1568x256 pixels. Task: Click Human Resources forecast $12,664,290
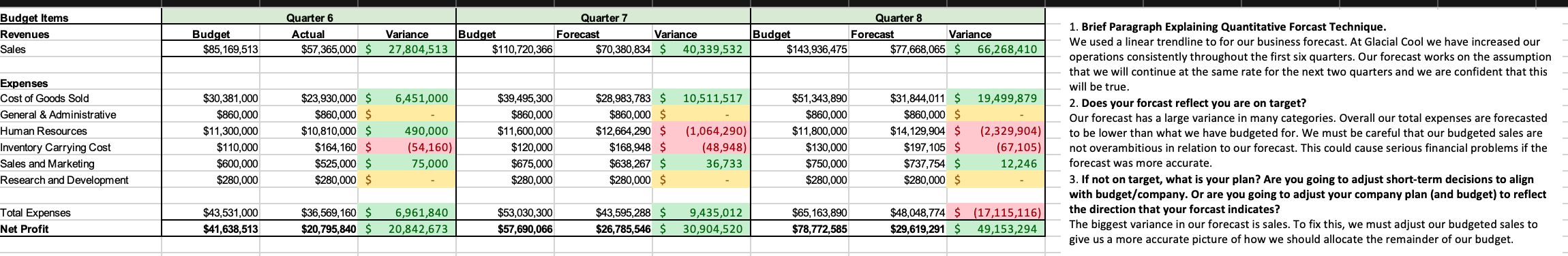coord(603,131)
